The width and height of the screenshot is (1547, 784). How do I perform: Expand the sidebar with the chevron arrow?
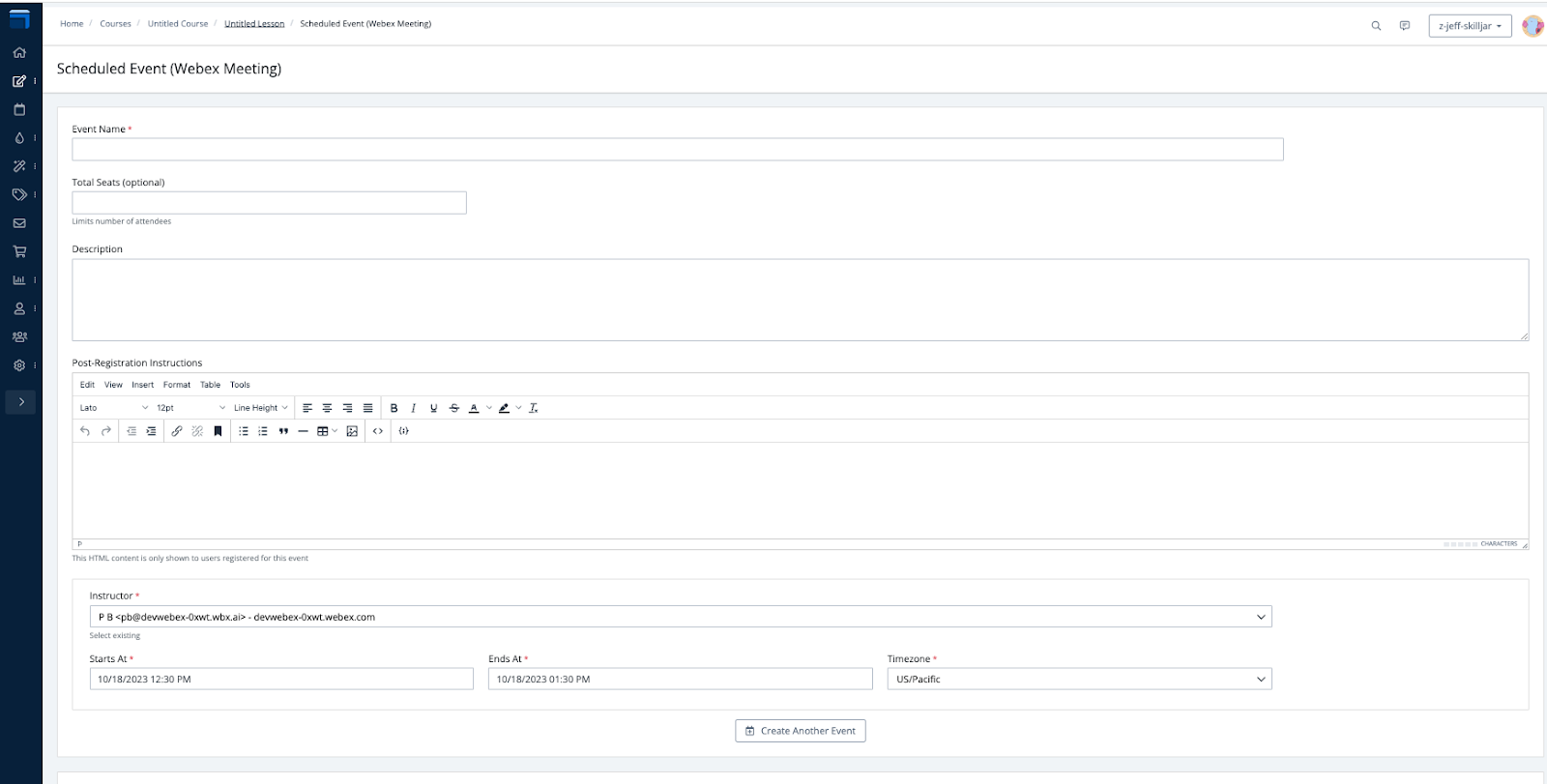[21, 402]
